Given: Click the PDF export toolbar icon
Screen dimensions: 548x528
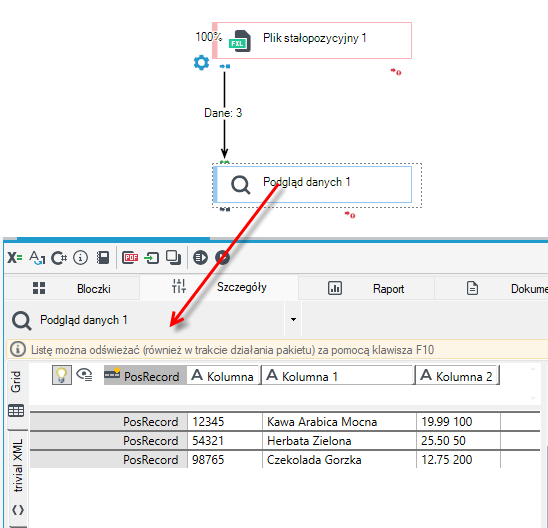Looking at the screenshot, I should click(x=130, y=258).
